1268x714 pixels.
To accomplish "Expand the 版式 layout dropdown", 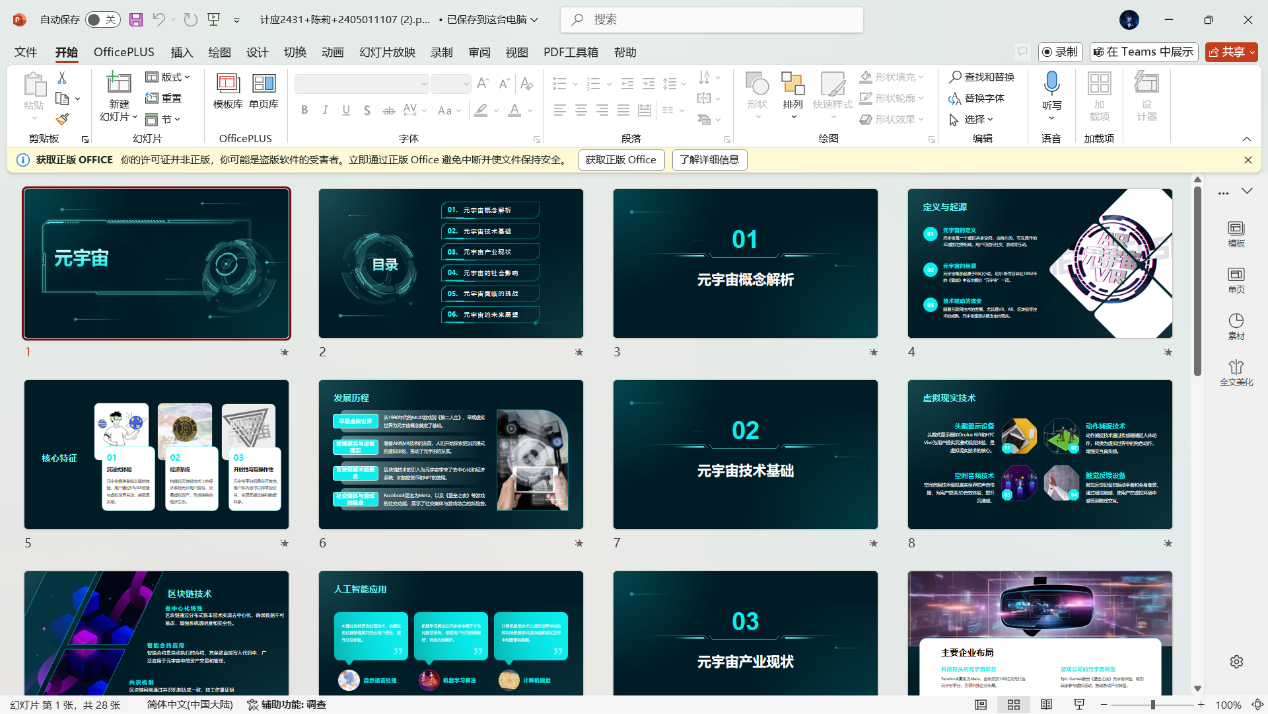I will pos(169,77).
